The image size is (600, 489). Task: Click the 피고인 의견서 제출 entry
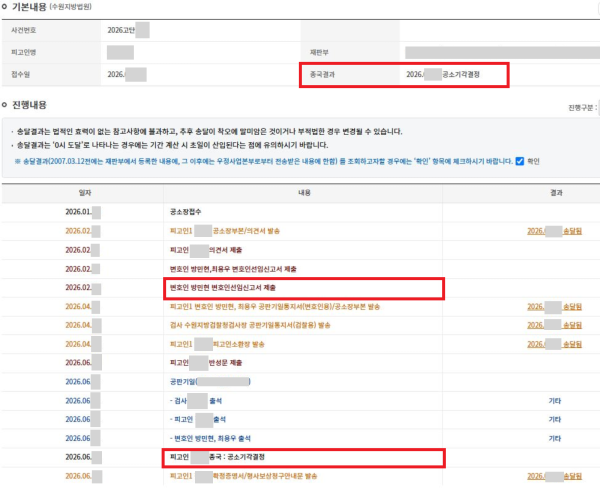coord(206,250)
